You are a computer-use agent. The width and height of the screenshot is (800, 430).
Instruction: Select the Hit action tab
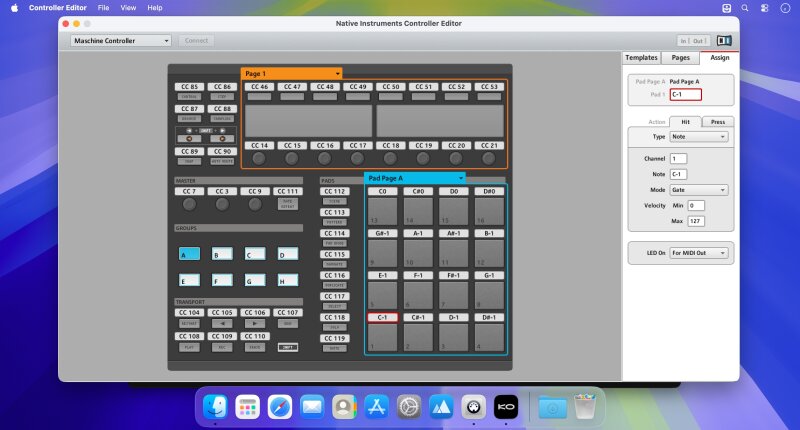(x=685, y=122)
